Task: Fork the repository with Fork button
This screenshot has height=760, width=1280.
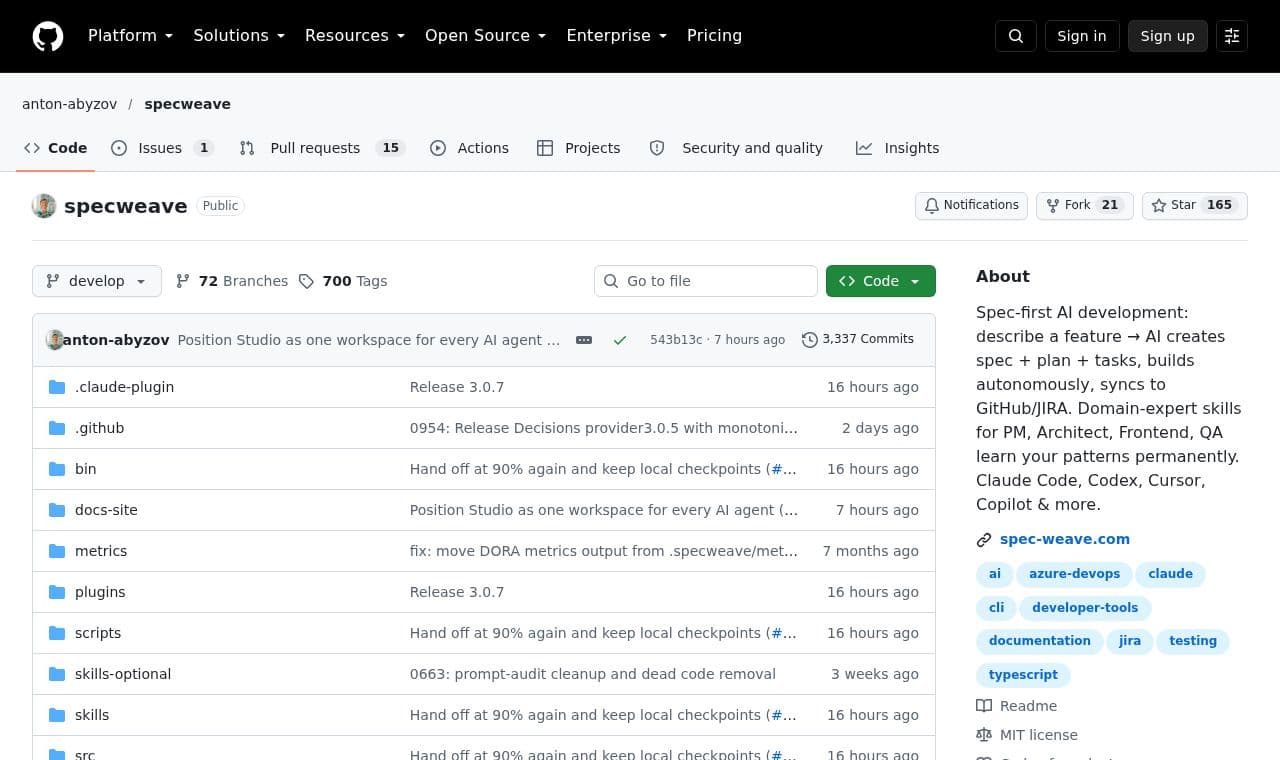Action: [1085, 205]
